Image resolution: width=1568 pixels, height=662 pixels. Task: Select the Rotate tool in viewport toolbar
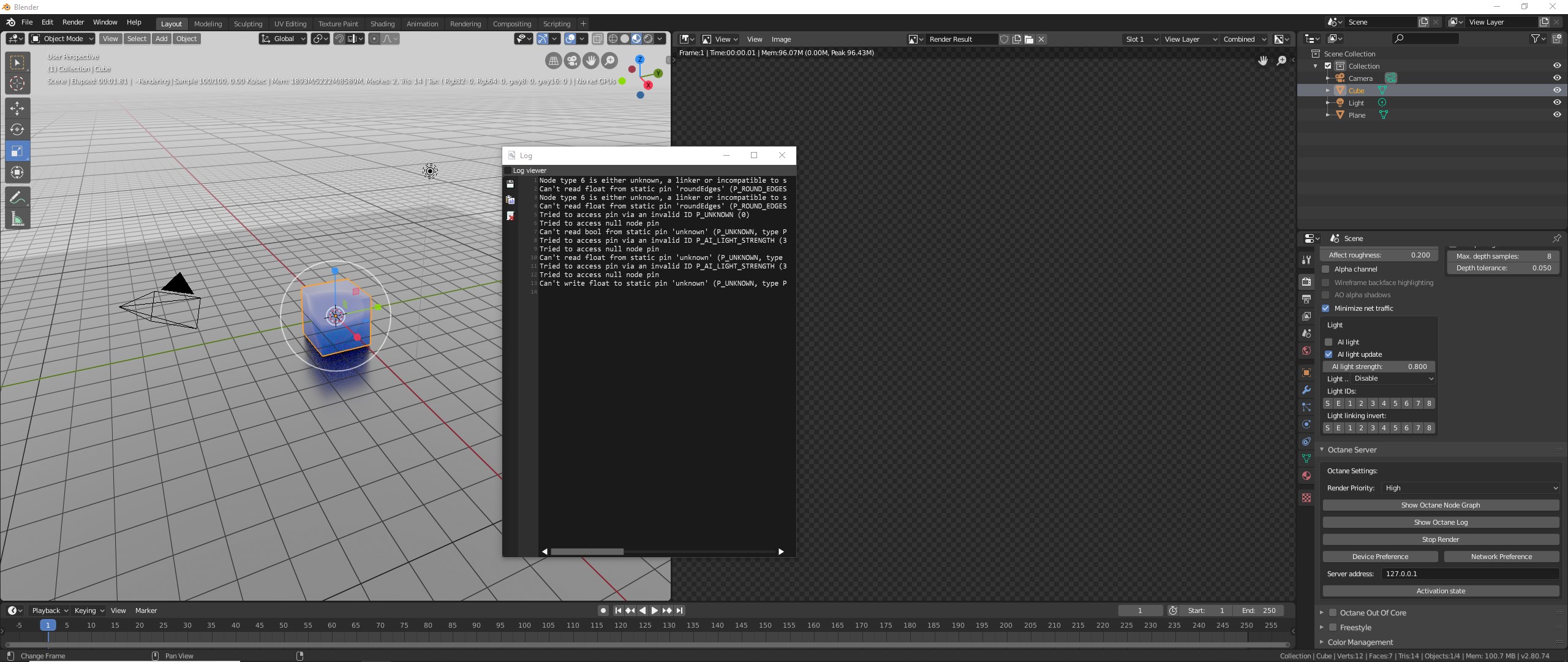click(17, 129)
